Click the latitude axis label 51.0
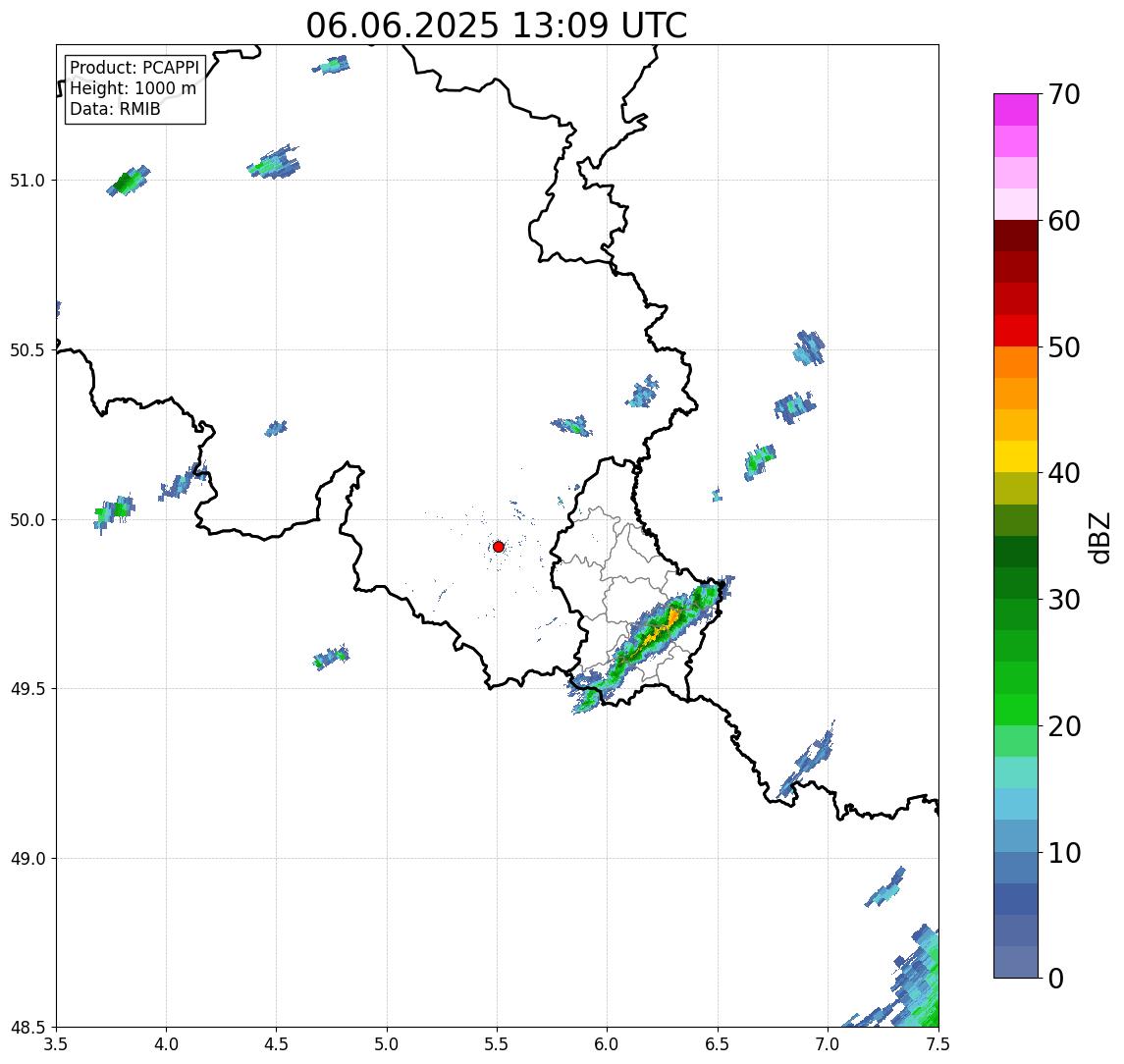 click(27, 181)
